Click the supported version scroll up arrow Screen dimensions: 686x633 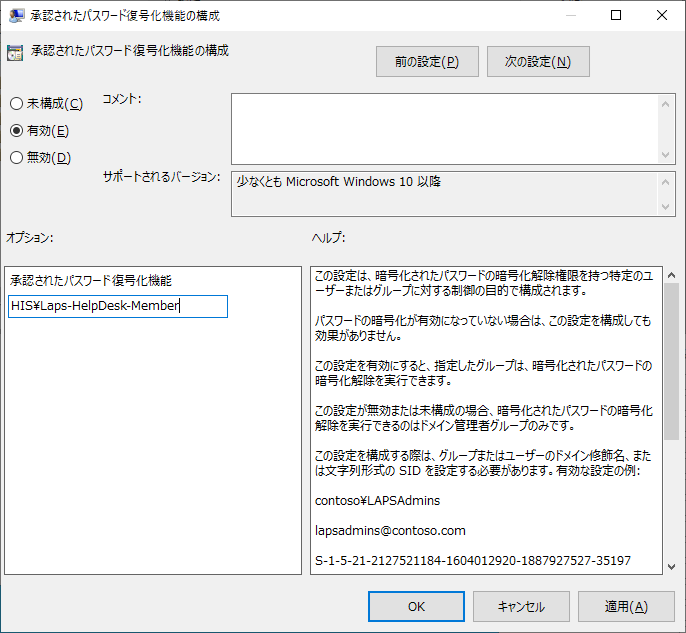667,181
